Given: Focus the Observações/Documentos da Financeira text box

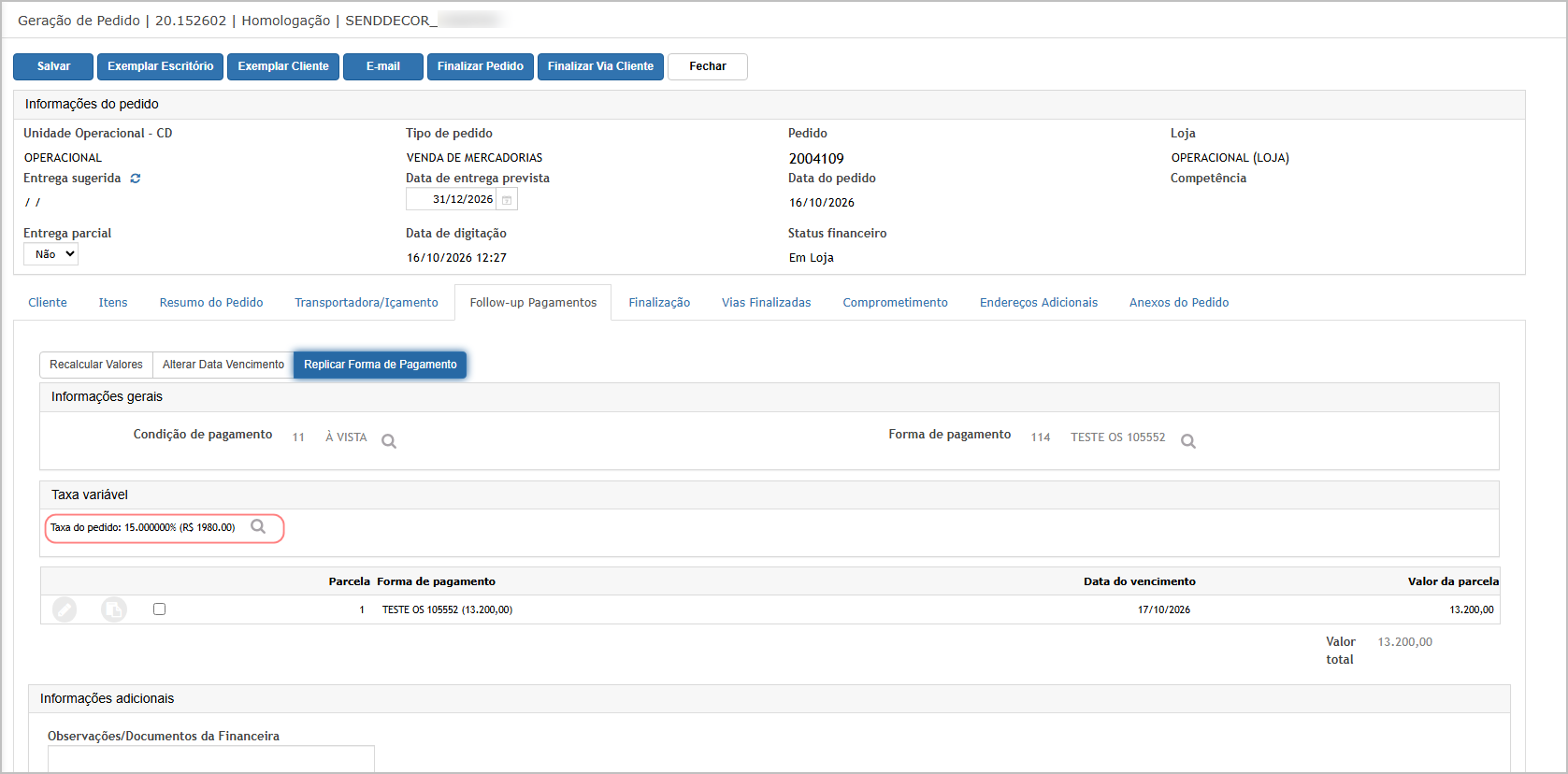Looking at the screenshot, I should pyautogui.click(x=211, y=759).
